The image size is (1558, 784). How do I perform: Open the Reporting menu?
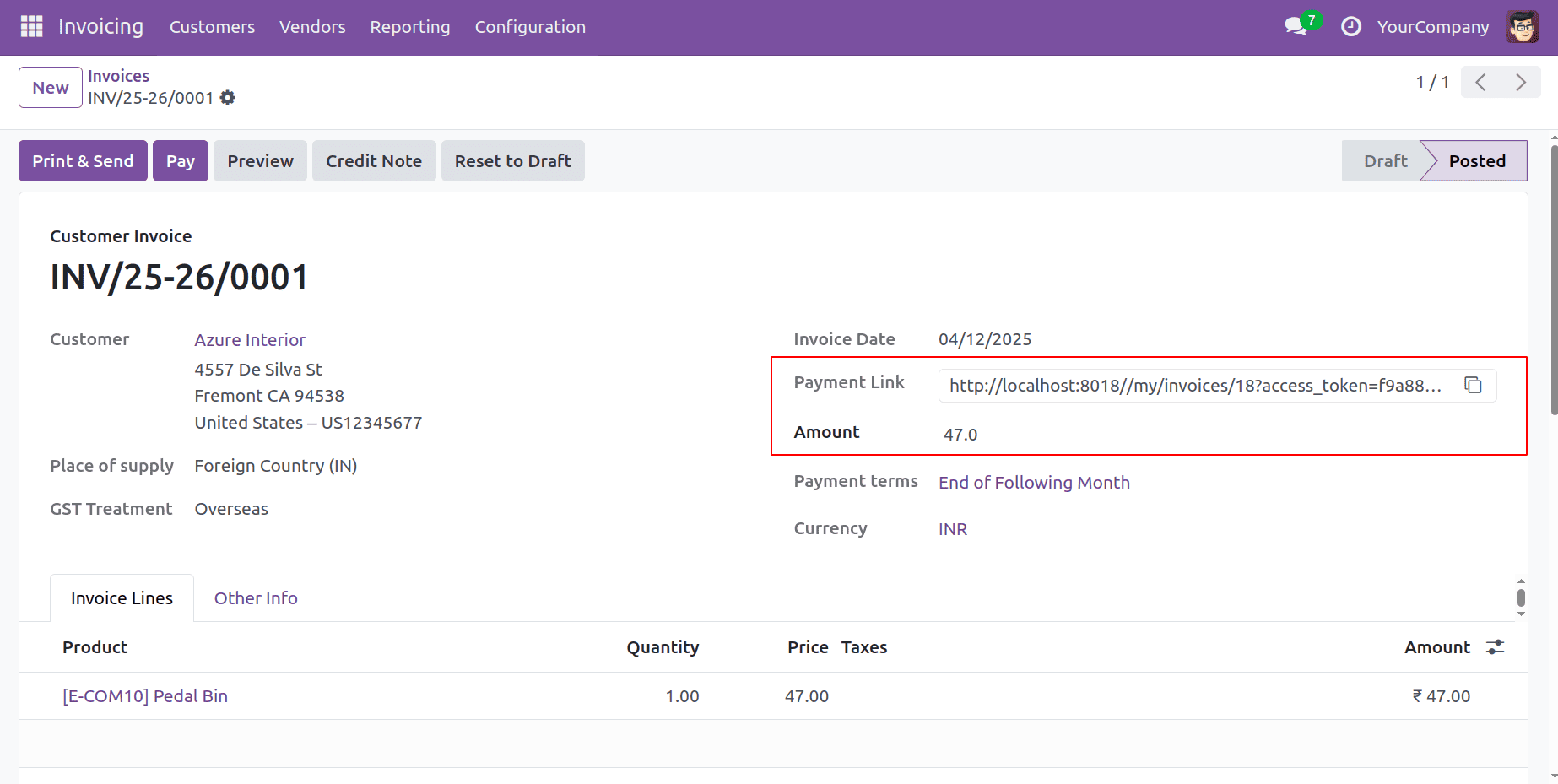point(410,27)
